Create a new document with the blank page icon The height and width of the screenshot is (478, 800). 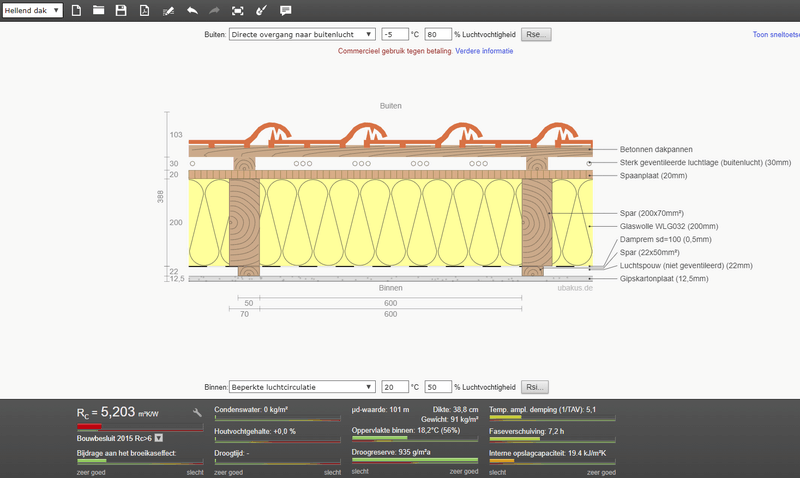(76, 10)
